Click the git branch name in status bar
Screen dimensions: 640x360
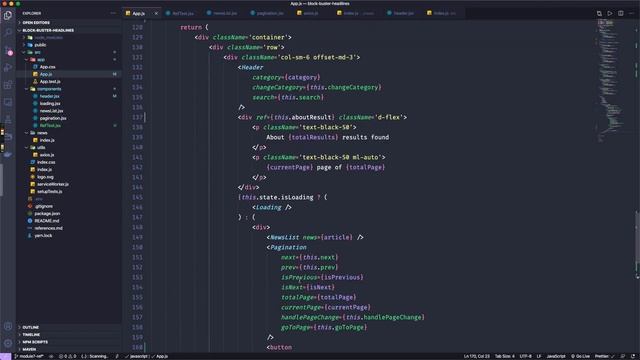click(29, 356)
